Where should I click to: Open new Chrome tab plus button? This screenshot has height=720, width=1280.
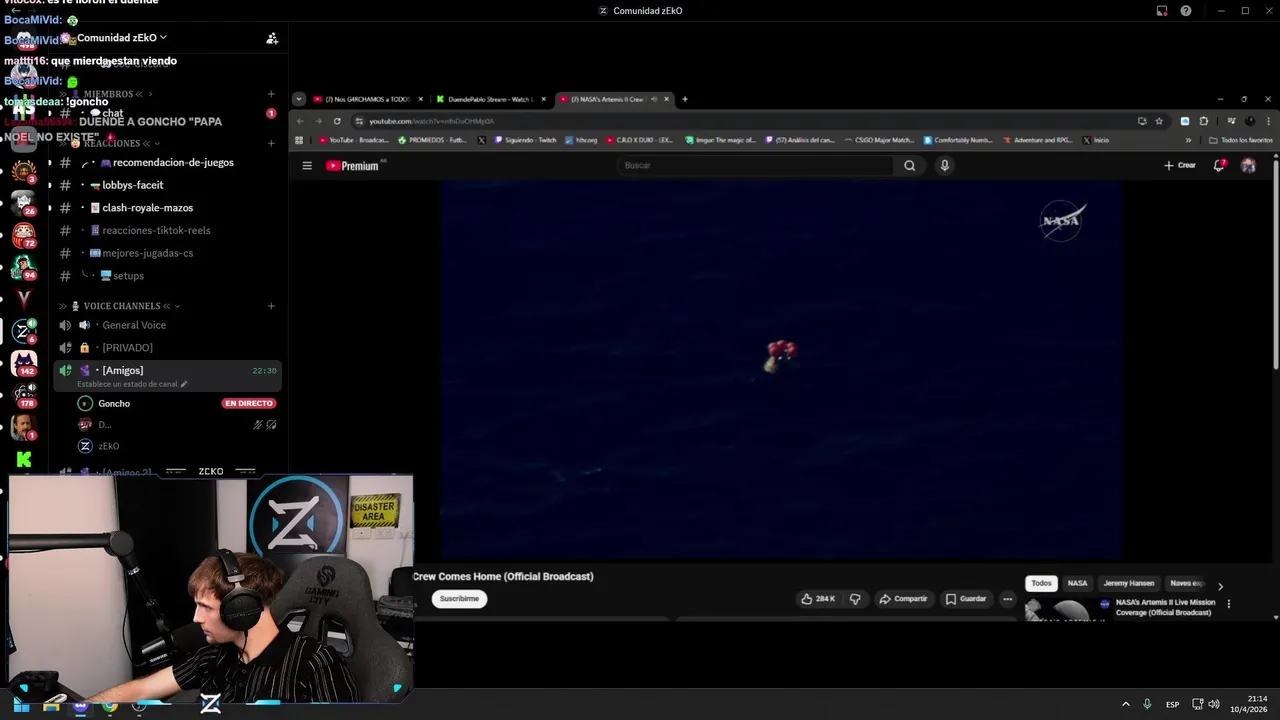click(685, 99)
